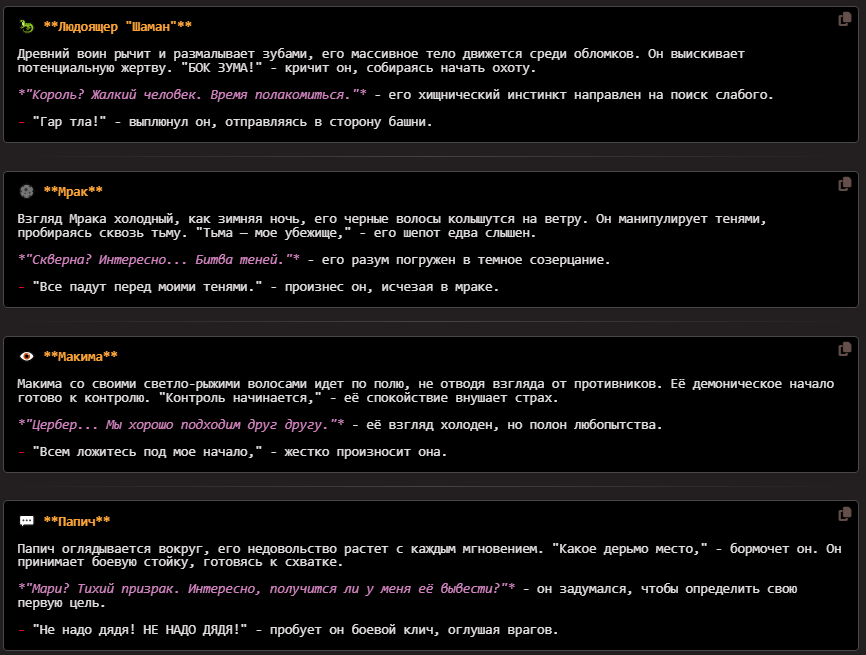Screen dimensions: 866x655
Task: Click the pink thought "Мари? Тихий призрак"
Action: 266,589
